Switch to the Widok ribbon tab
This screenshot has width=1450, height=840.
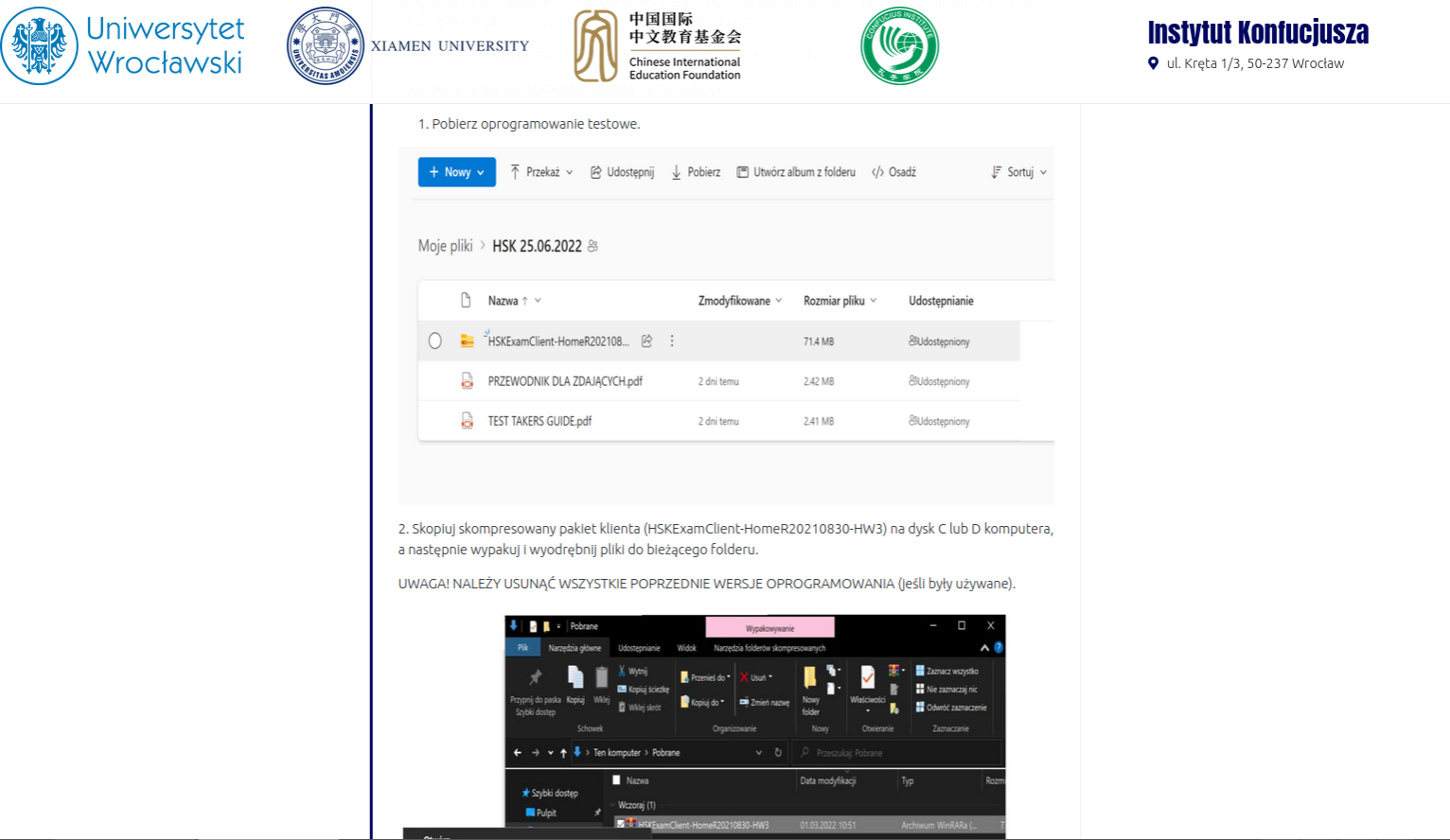[686, 648]
